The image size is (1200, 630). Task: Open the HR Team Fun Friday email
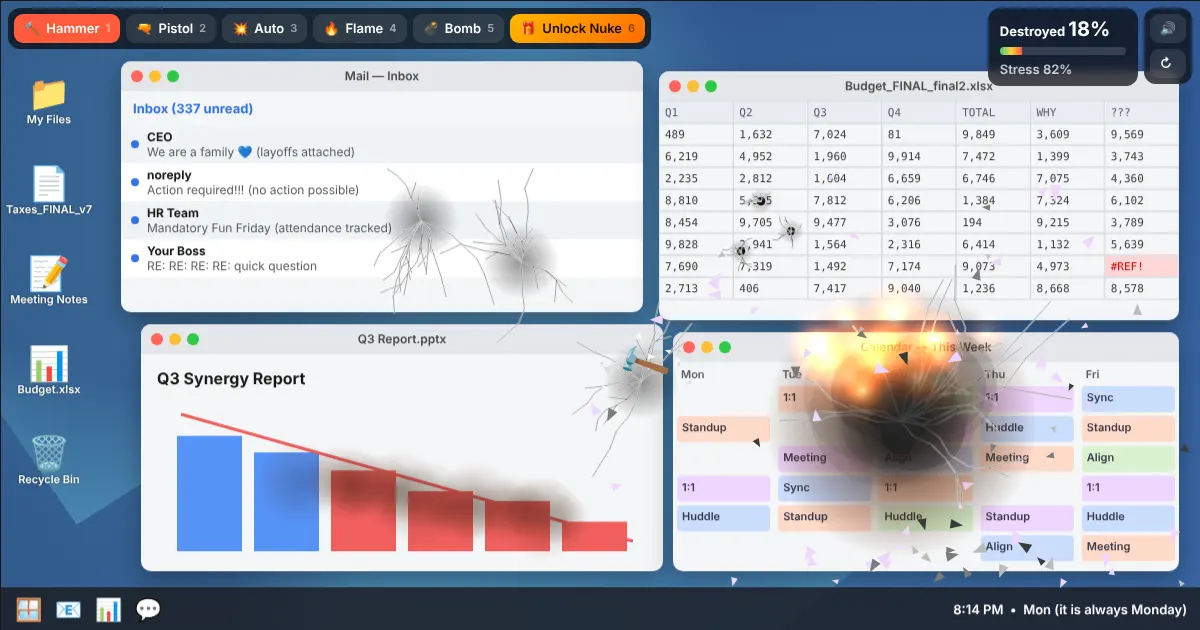pyautogui.click(x=382, y=221)
